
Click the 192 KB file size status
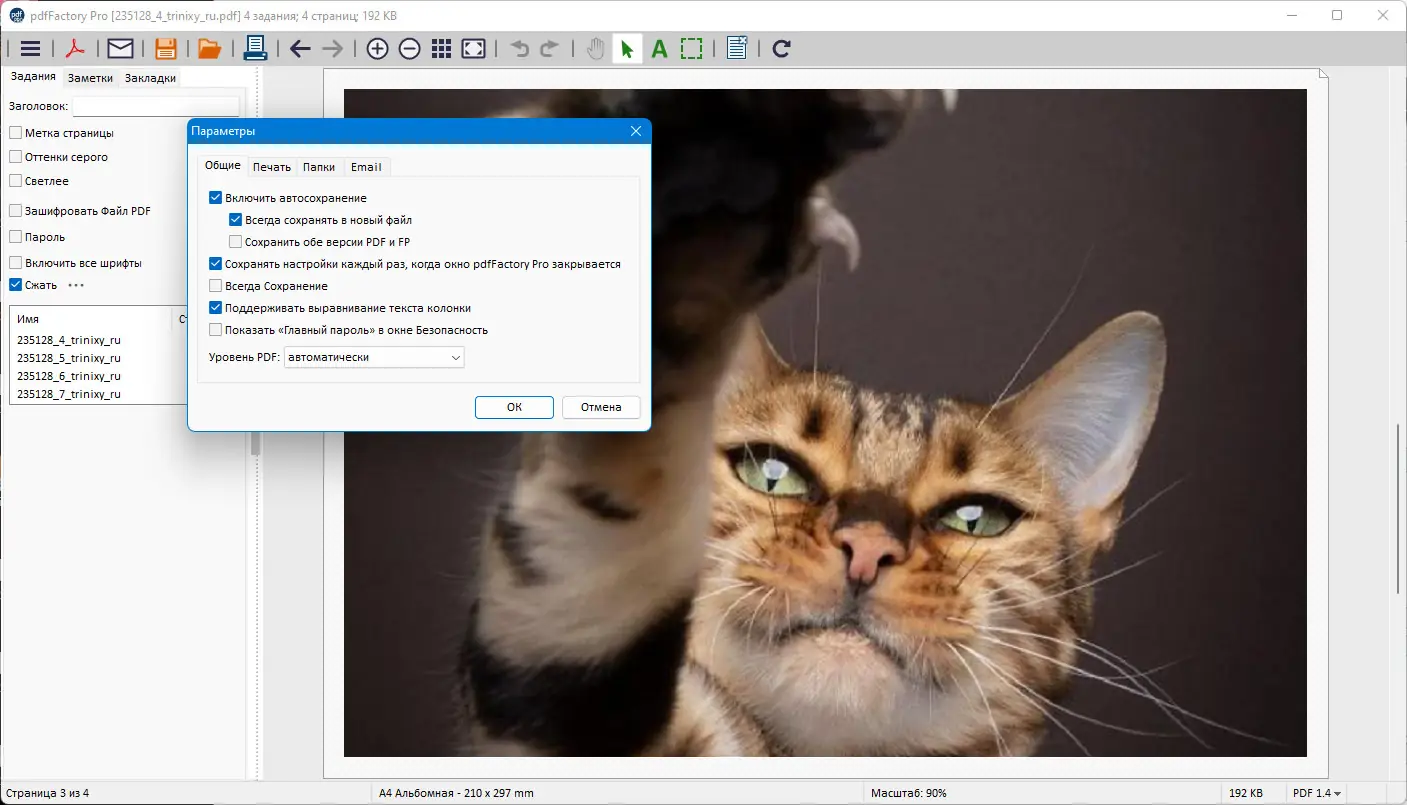coord(1248,793)
